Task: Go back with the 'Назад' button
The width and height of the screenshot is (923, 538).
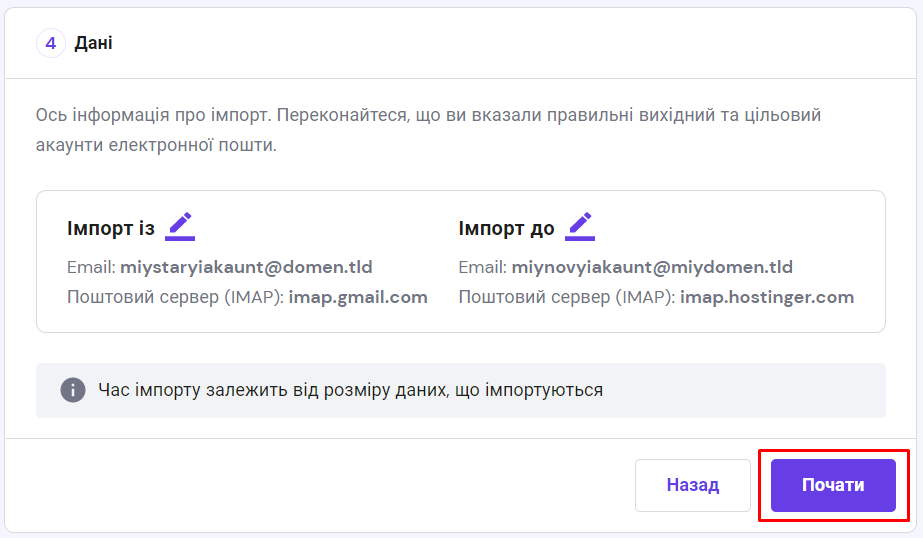Action: tap(692, 485)
